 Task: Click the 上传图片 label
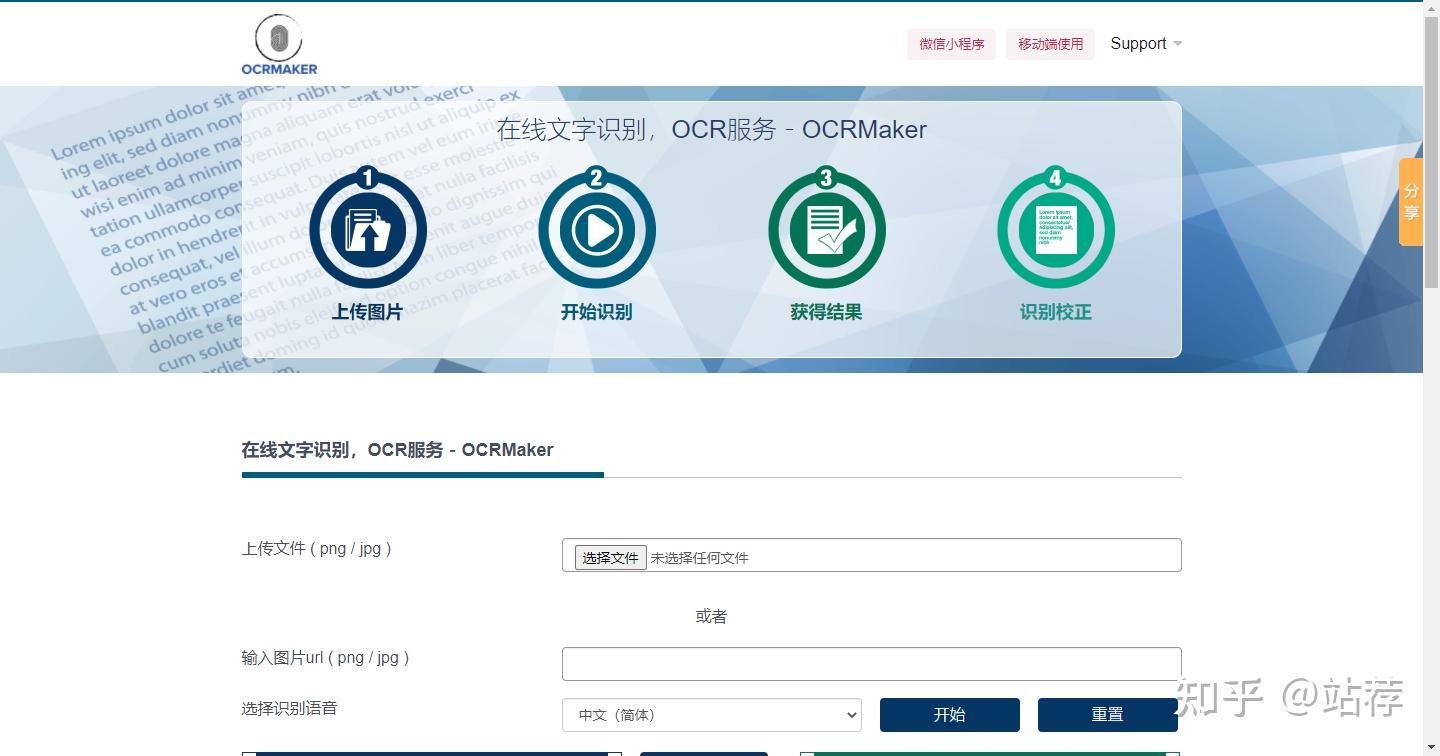[x=368, y=312]
